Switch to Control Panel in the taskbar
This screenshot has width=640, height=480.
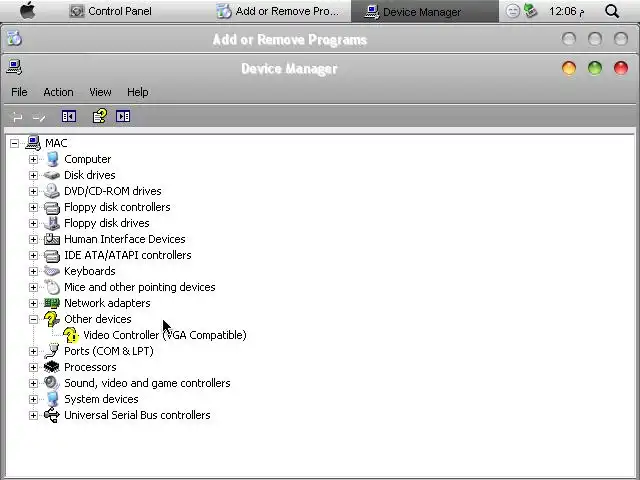[x=111, y=11]
